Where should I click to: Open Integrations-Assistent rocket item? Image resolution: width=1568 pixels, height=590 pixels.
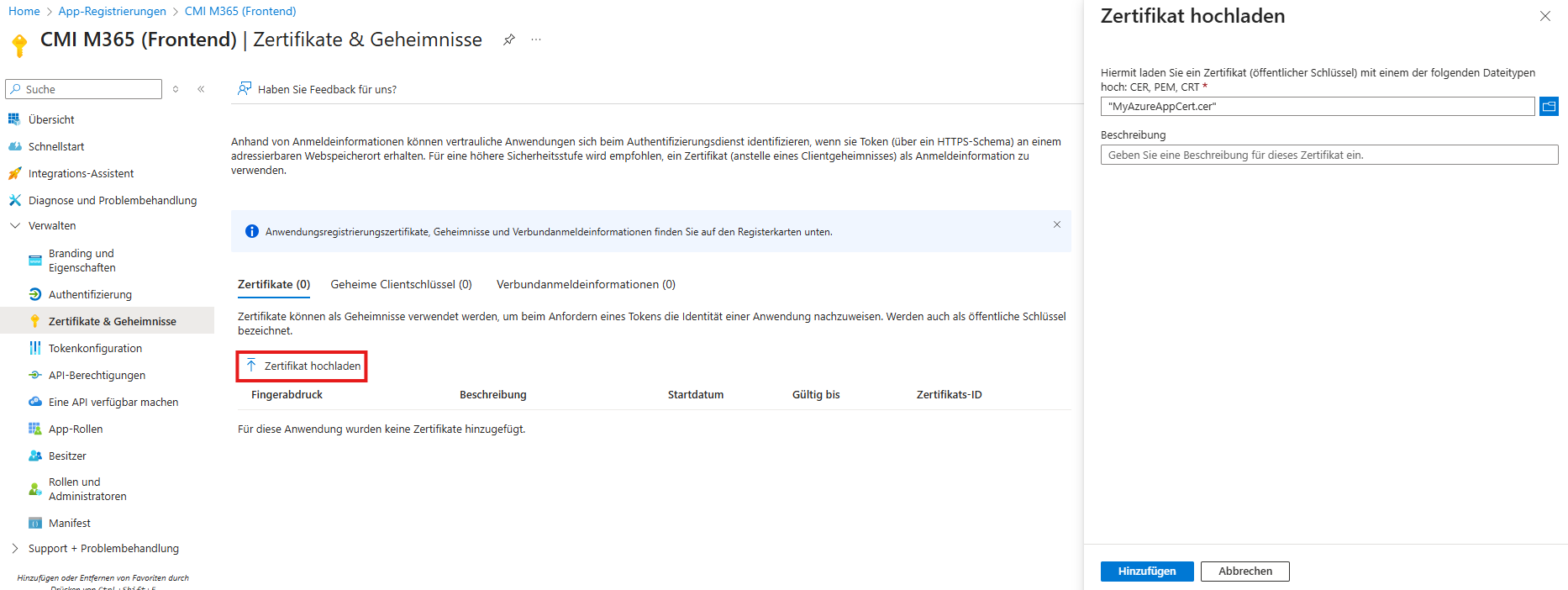(81, 173)
